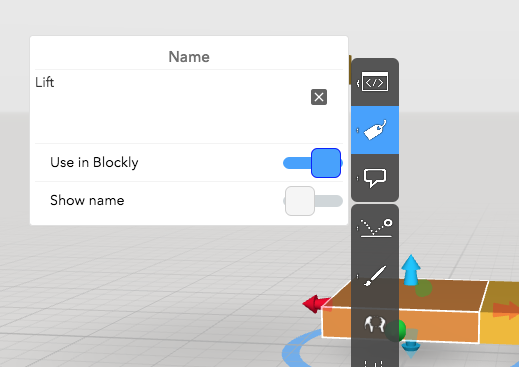Open the animation figures icon
This screenshot has width=519, height=367.
pos(375,324)
